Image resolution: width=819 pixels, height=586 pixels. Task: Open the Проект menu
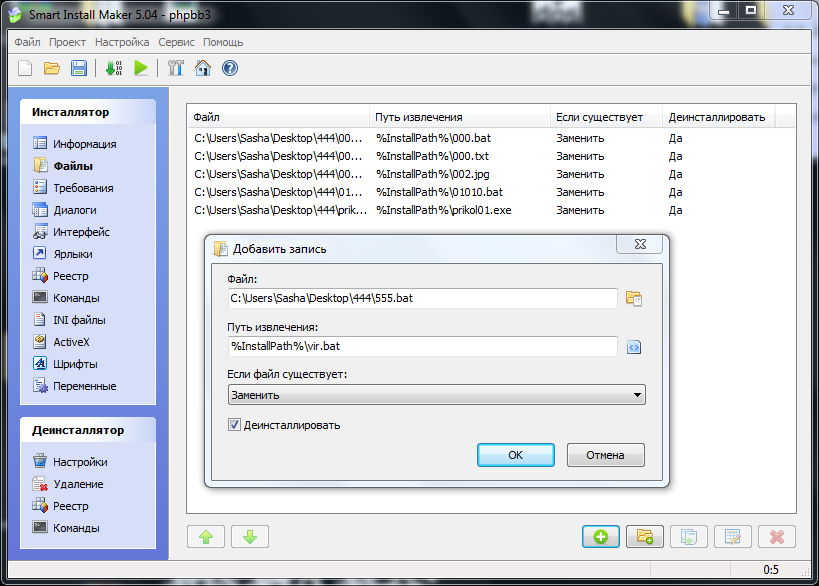click(67, 42)
